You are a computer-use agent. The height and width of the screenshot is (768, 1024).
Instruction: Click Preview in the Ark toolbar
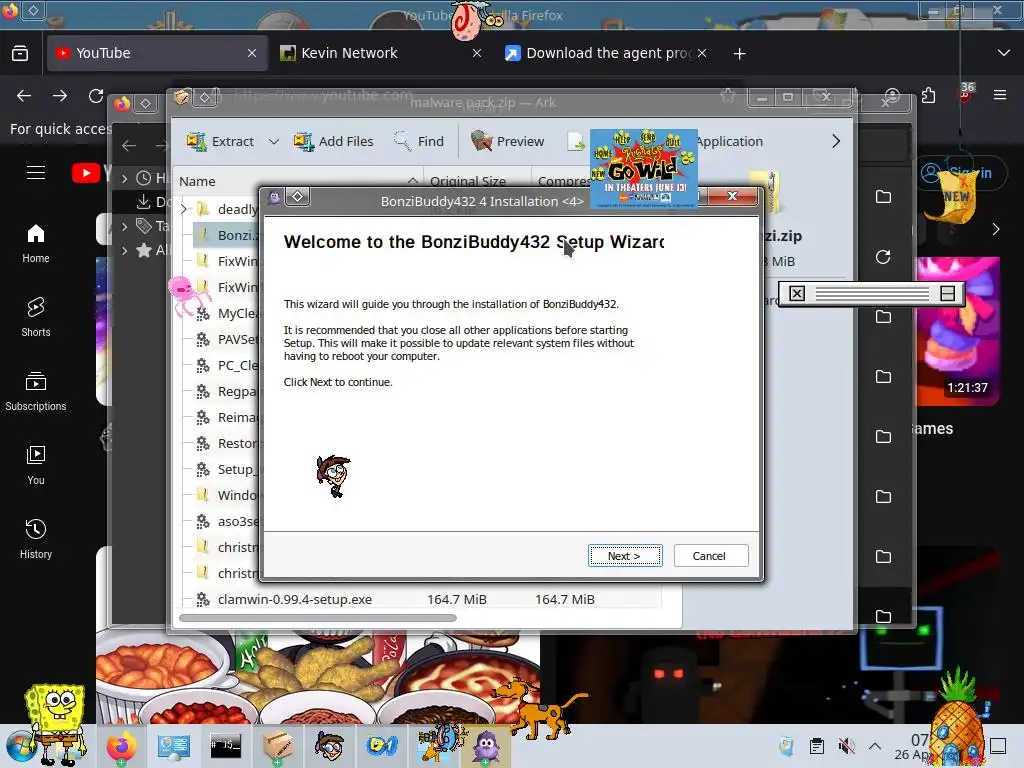pos(508,141)
